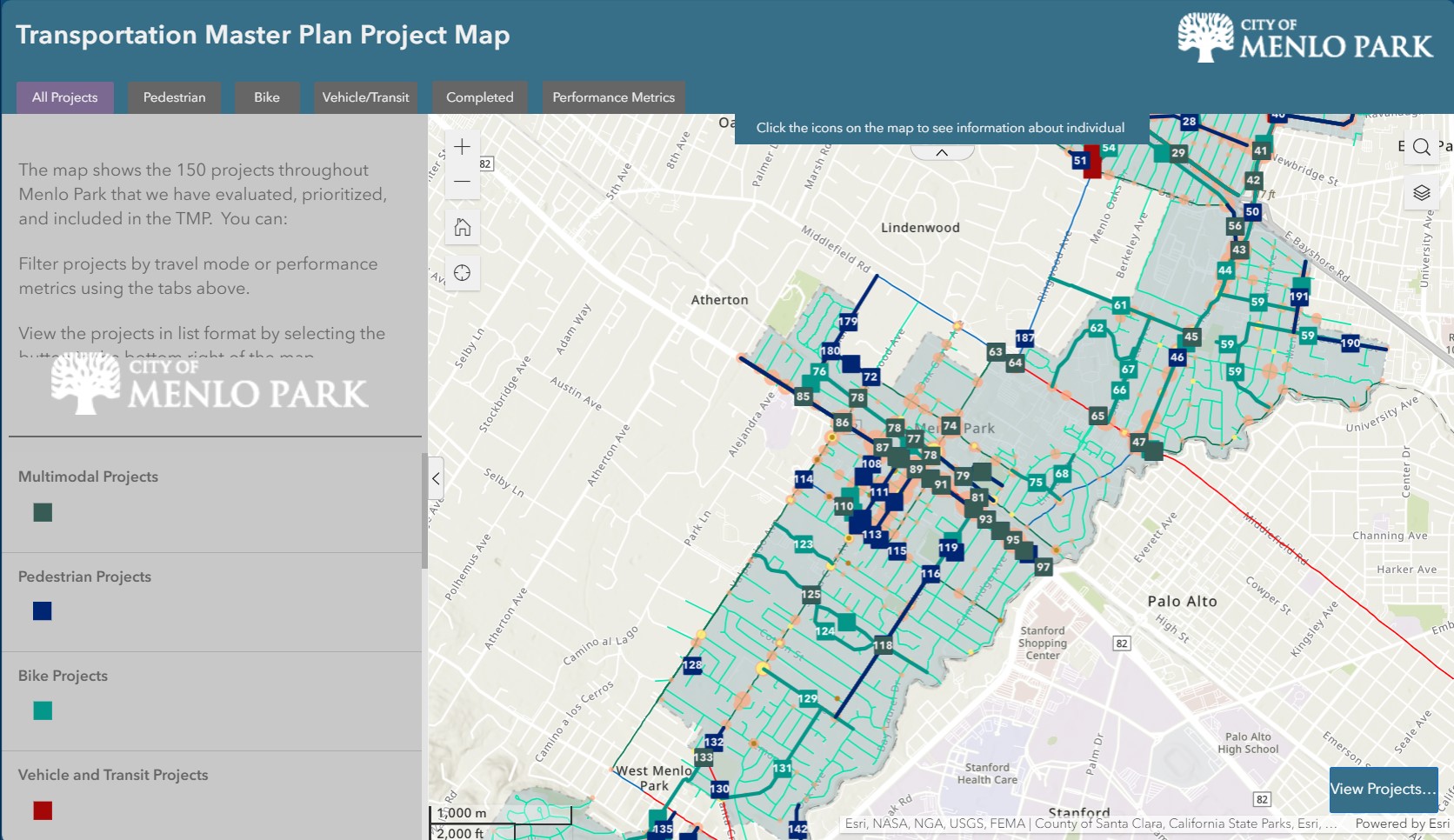The height and width of the screenshot is (840, 1454).
Task: Click the Stanford Health Care label
Action: click(987, 773)
